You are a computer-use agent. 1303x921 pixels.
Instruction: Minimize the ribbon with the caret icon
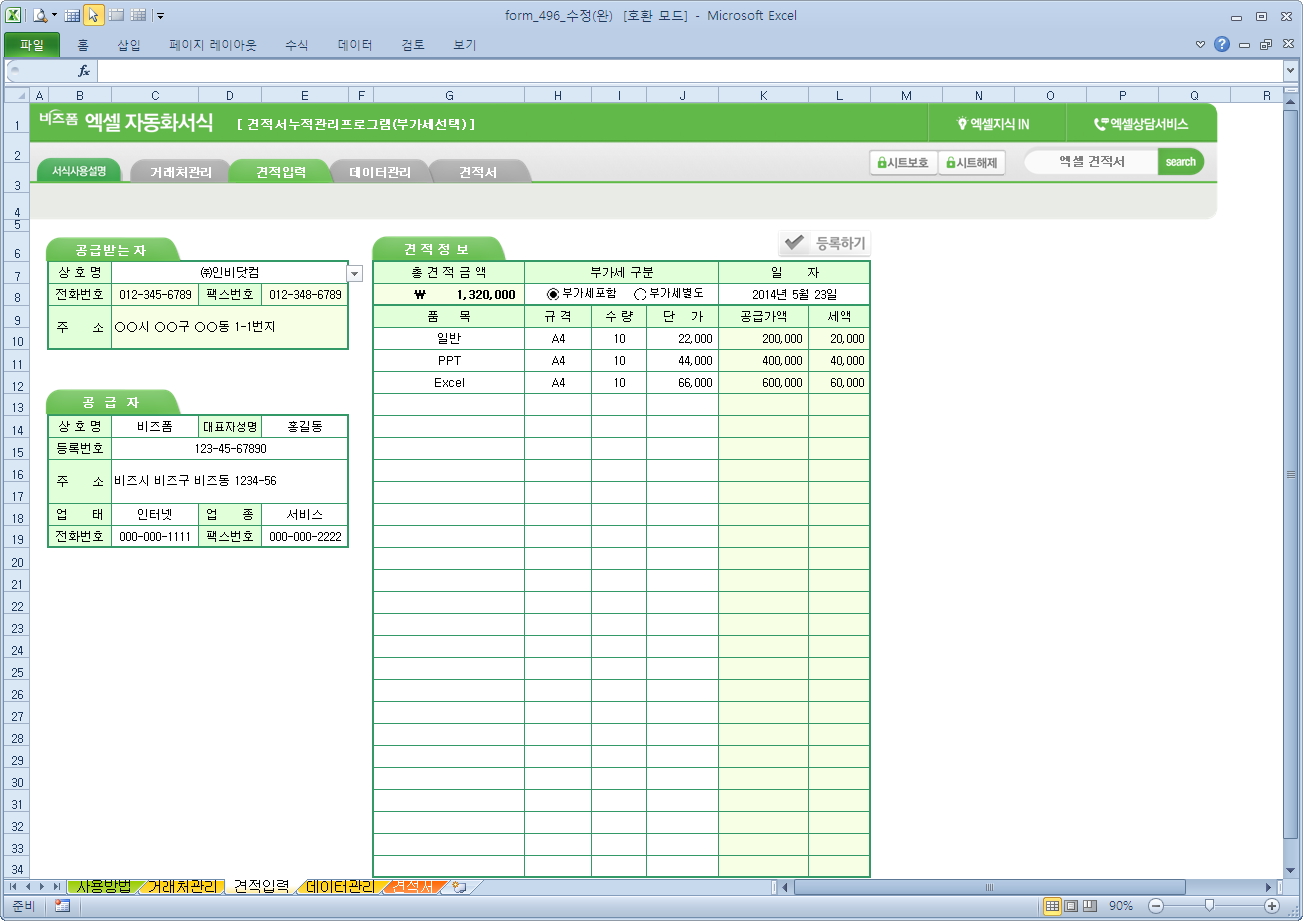pos(1201,45)
